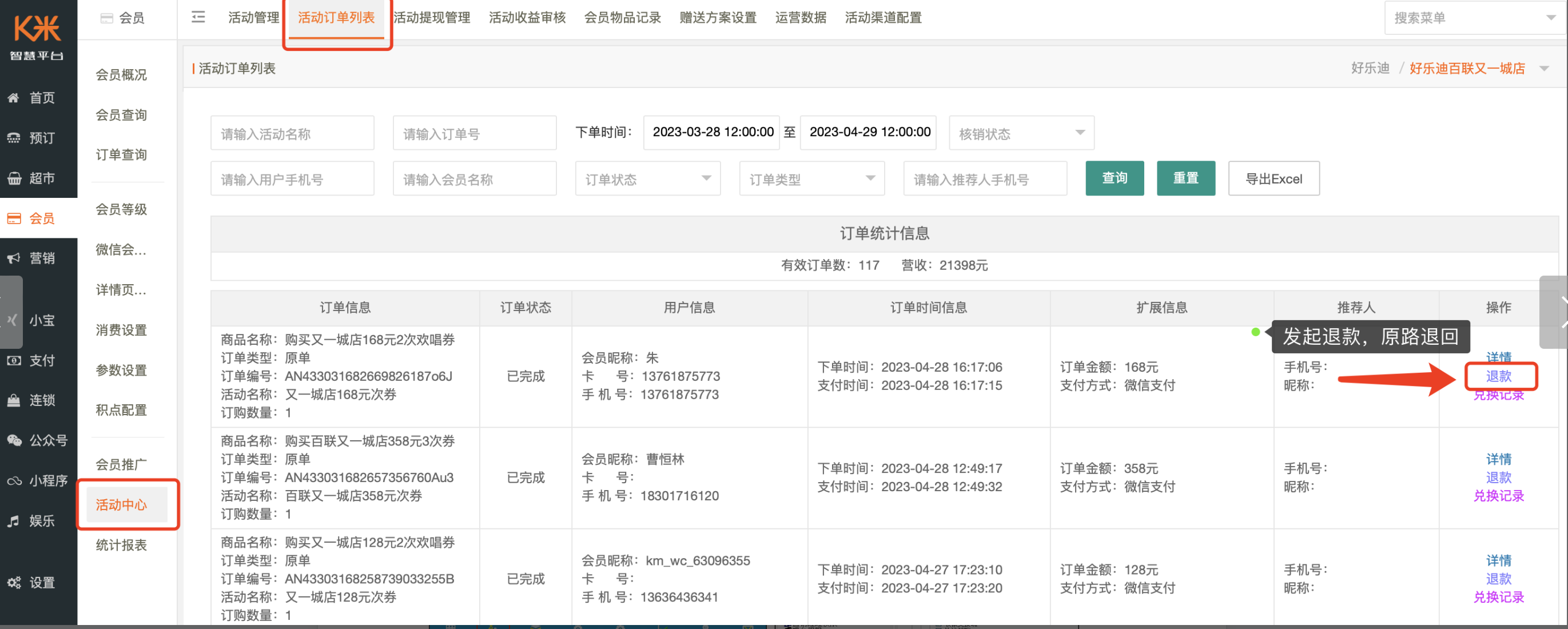Click the 请输入订单号 input field
The width and height of the screenshot is (1568, 629).
coord(474,133)
